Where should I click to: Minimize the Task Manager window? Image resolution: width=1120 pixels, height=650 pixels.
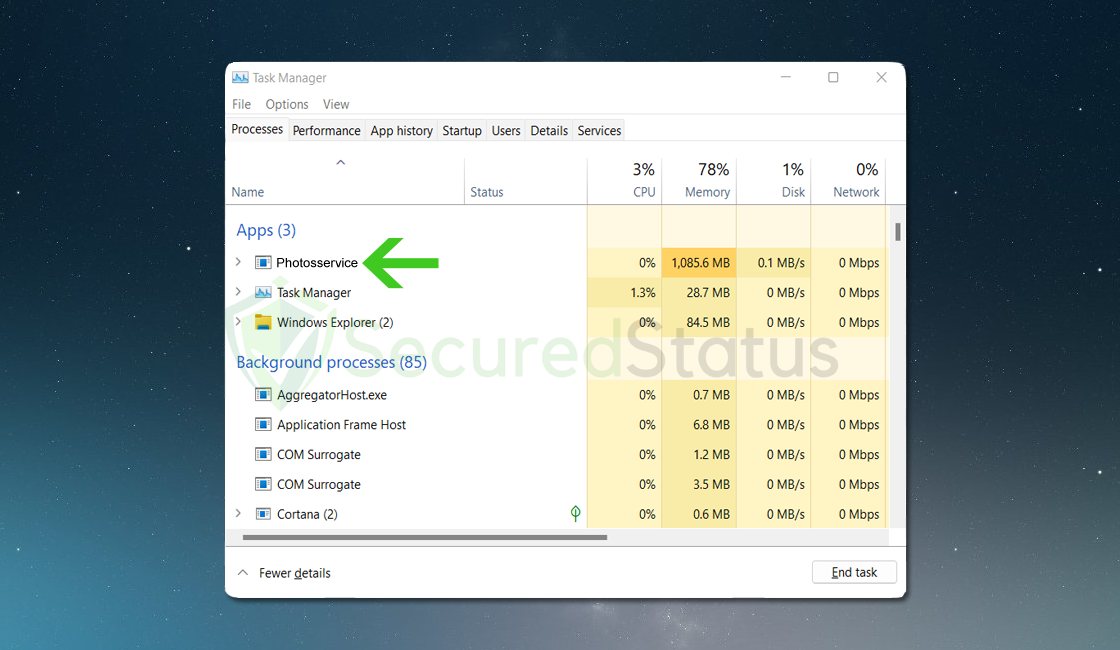pos(786,77)
